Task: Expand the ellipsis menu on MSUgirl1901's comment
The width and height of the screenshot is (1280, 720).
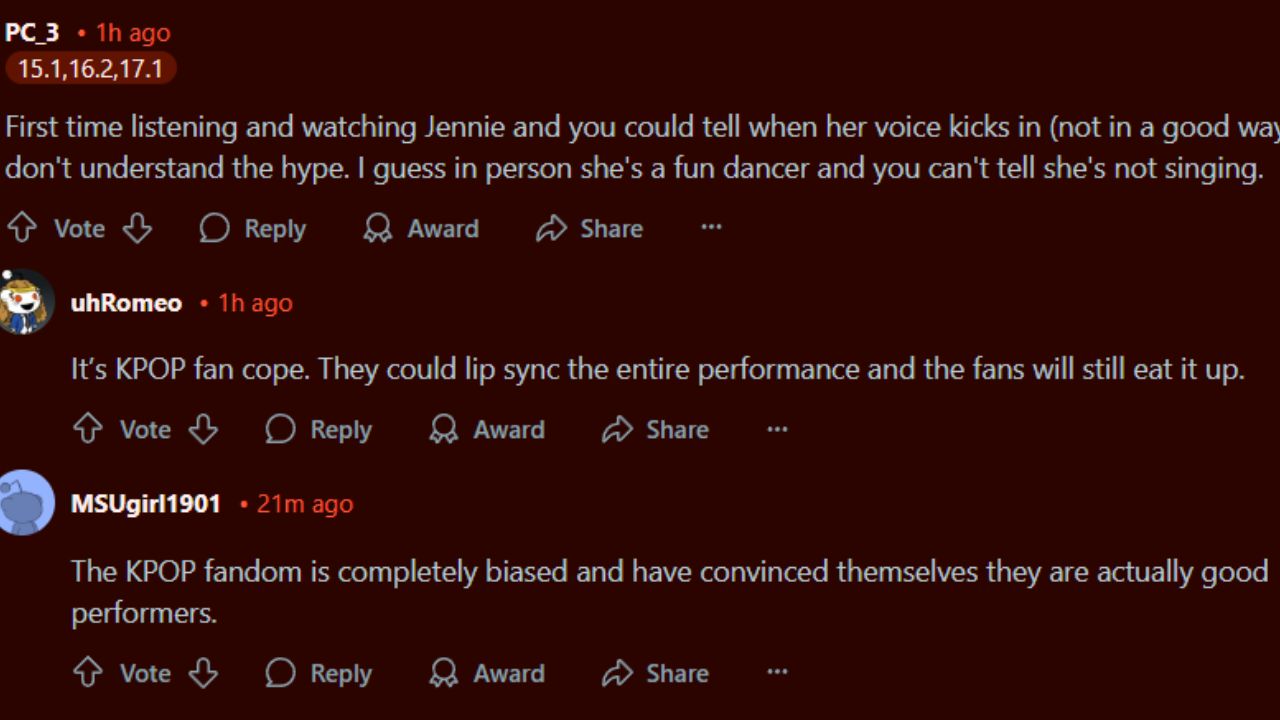Action: coord(777,673)
